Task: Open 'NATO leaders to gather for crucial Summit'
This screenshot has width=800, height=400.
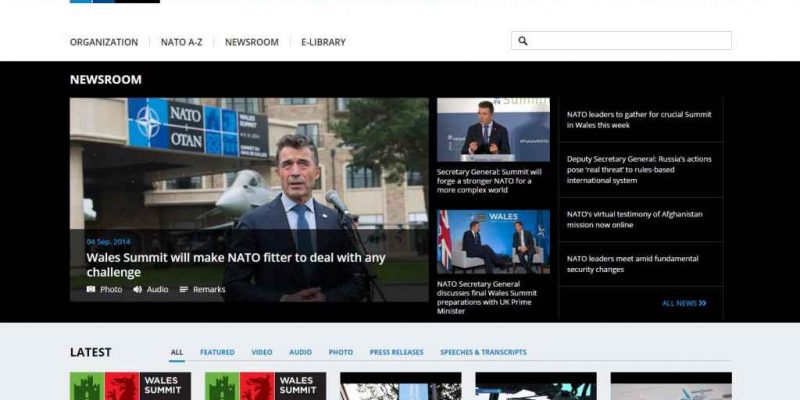Action: click(x=639, y=120)
